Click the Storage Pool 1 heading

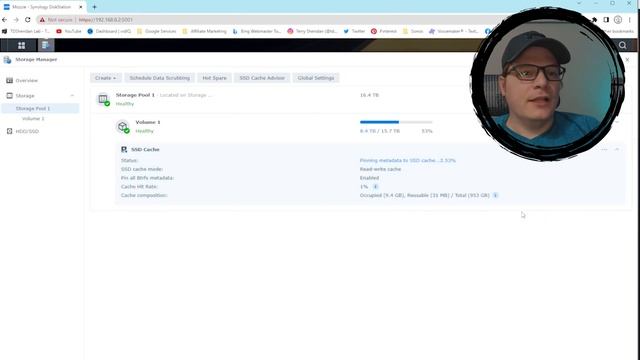pos(135,95)
